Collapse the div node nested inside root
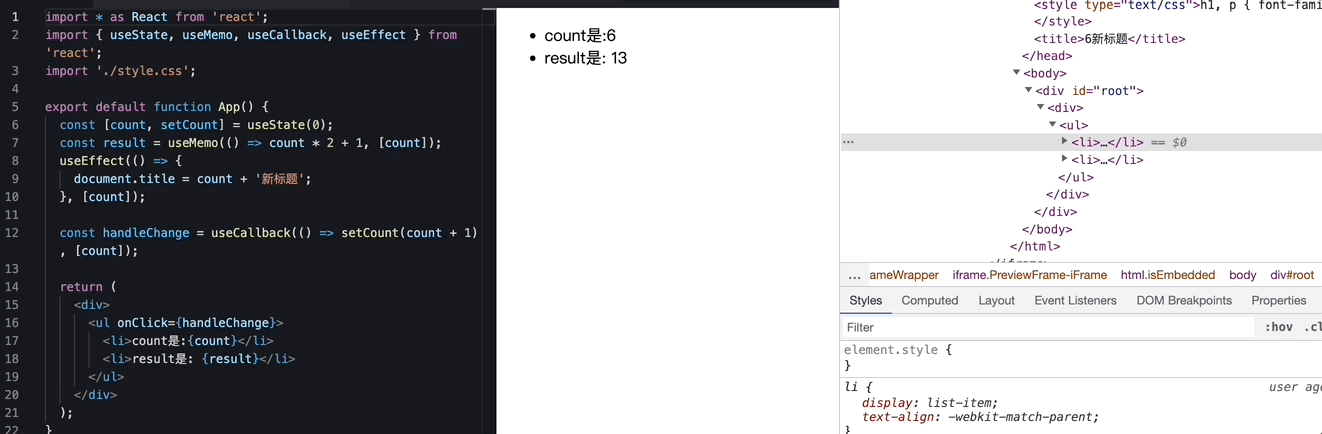Screen dimensions: 1322x434 coord(1041,108)
